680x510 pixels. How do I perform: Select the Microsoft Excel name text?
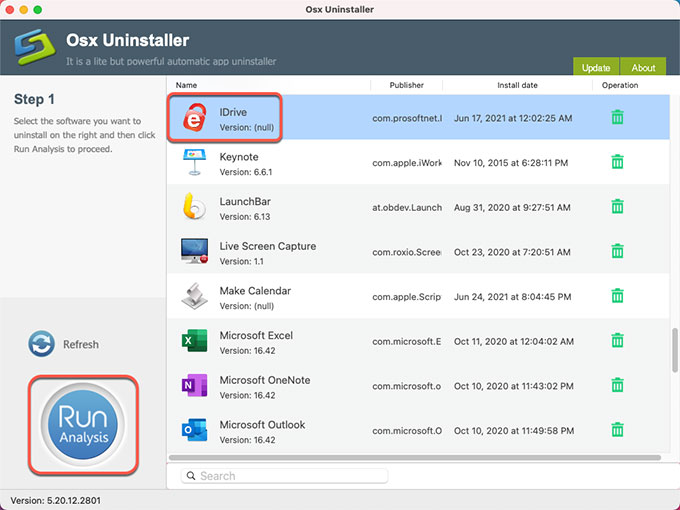pyautogui.click(x=256, y=335)
